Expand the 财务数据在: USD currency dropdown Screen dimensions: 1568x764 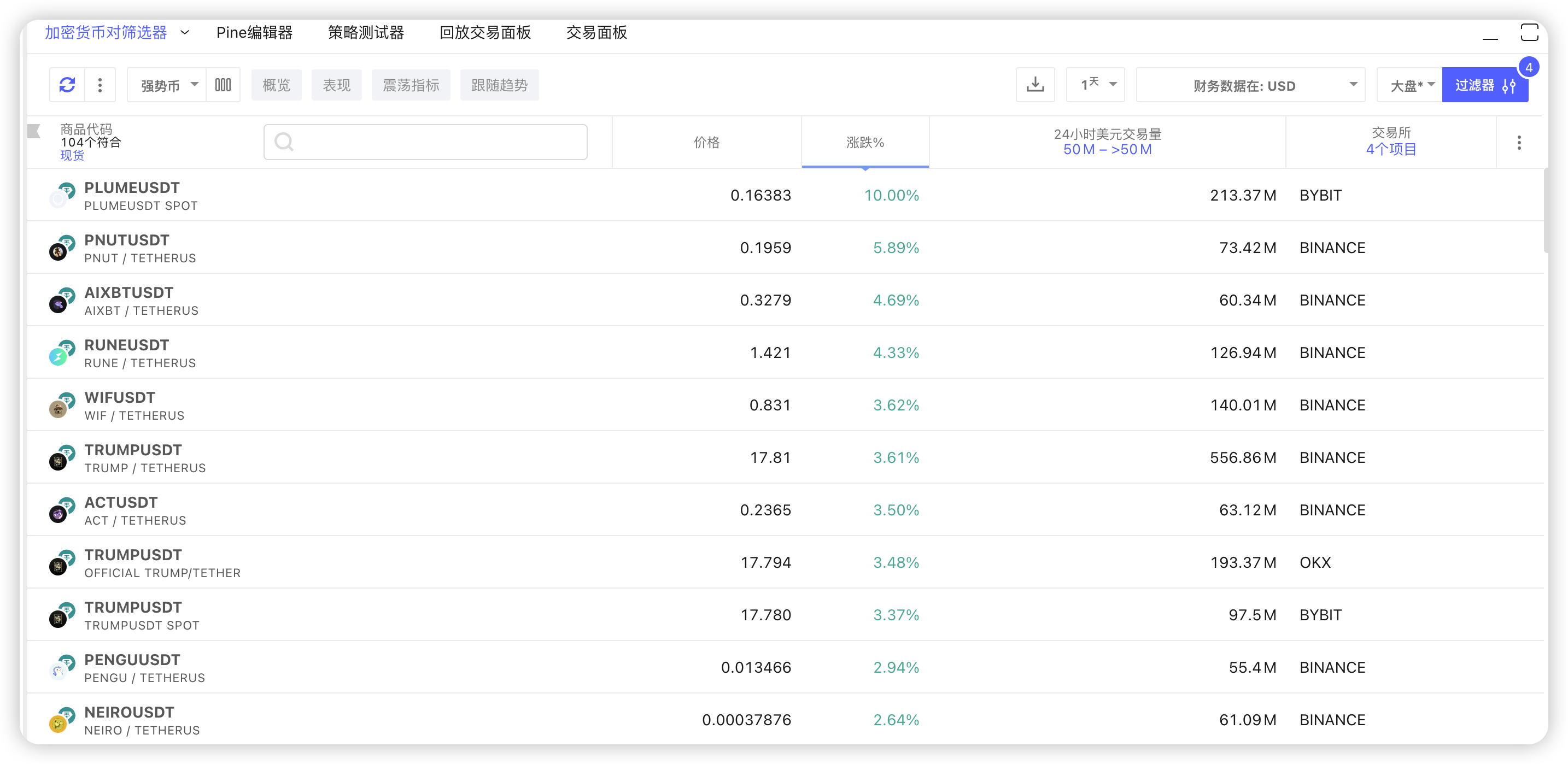point(1250,85)
